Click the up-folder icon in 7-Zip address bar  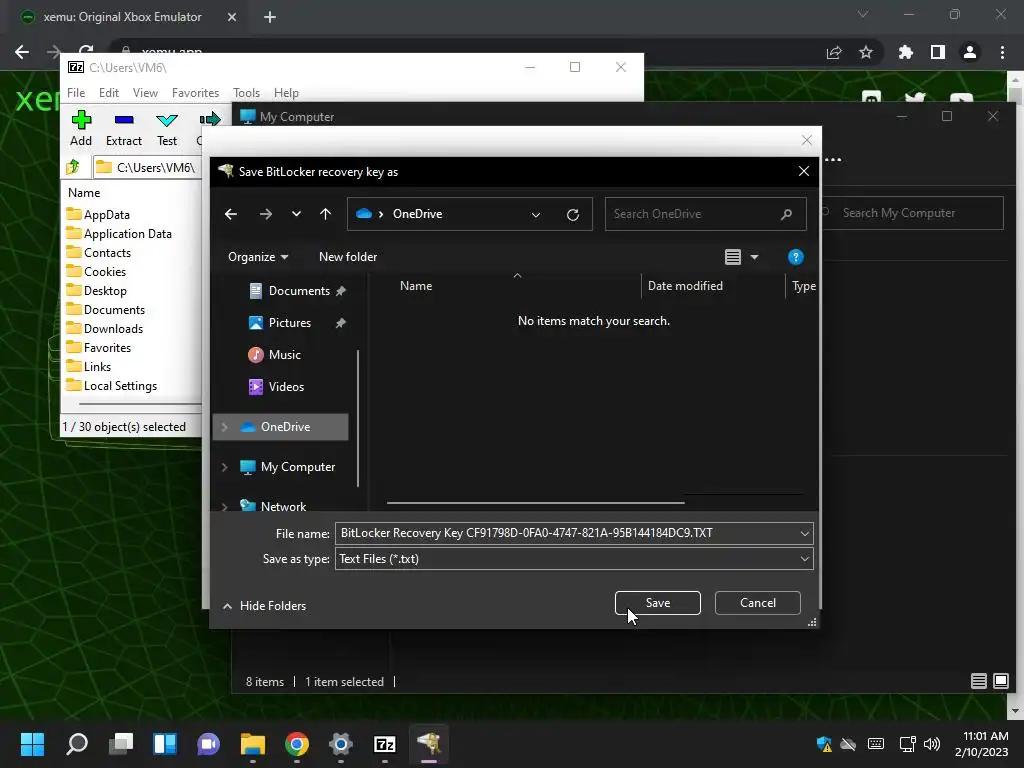coord(73,167)
